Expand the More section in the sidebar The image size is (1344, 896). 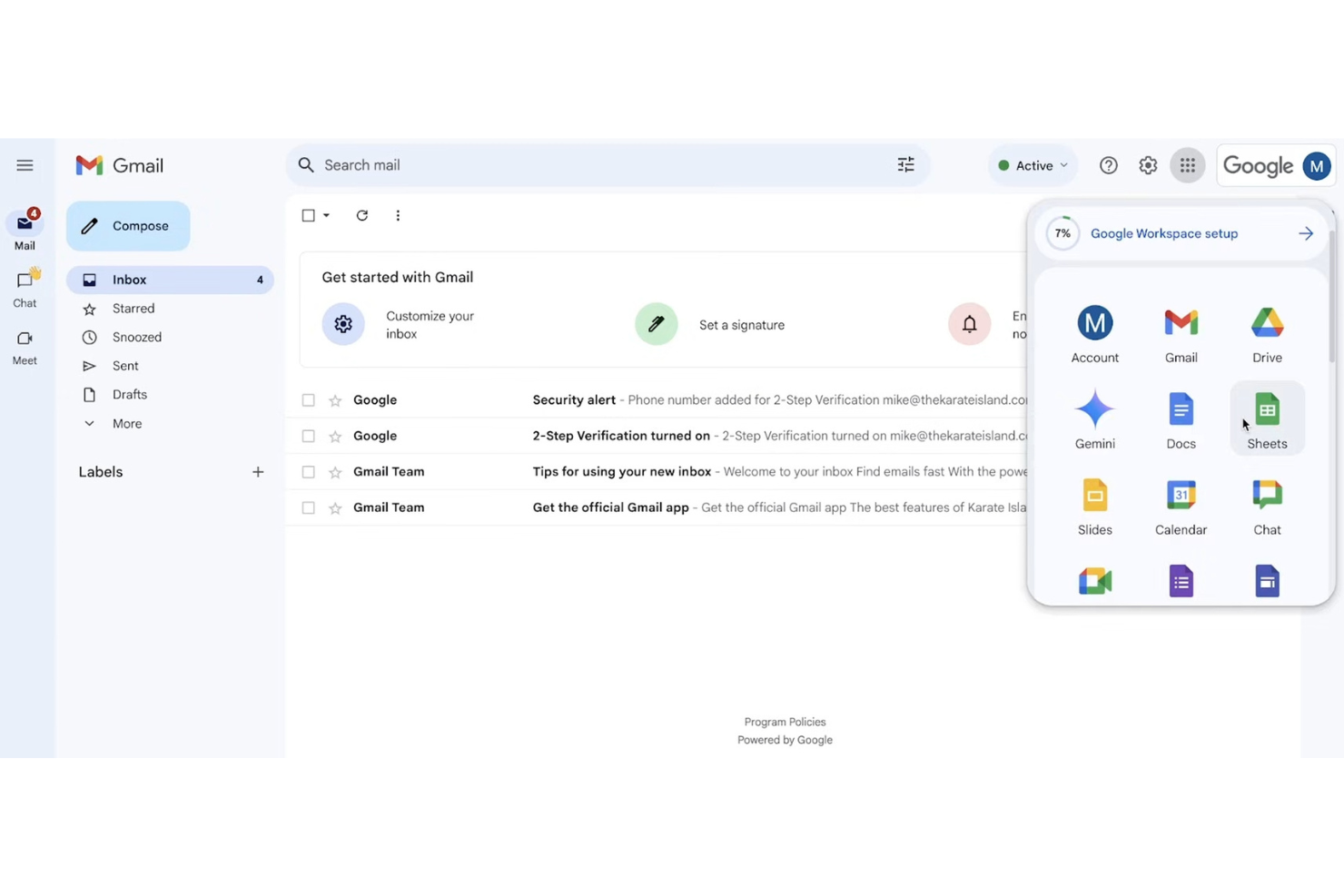point(126,423)
